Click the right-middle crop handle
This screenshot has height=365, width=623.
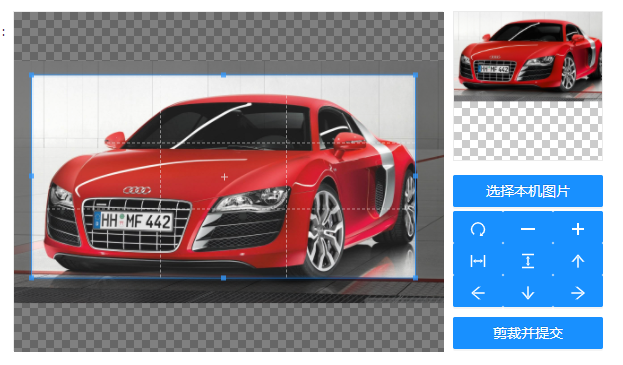coord(416,176)
